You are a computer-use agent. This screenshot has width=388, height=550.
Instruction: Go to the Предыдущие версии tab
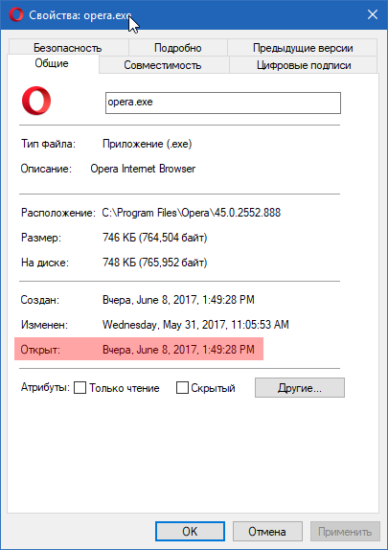click(303, 48)
